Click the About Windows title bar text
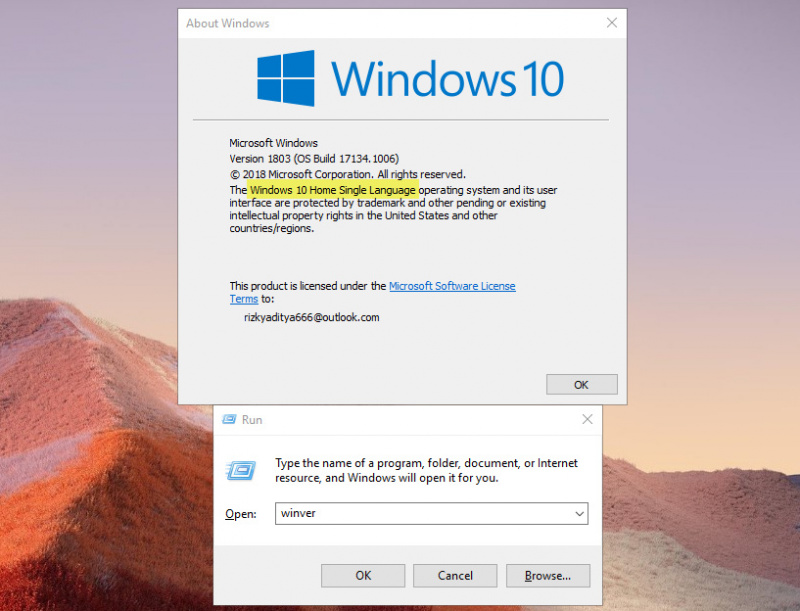 click(228, 23)
